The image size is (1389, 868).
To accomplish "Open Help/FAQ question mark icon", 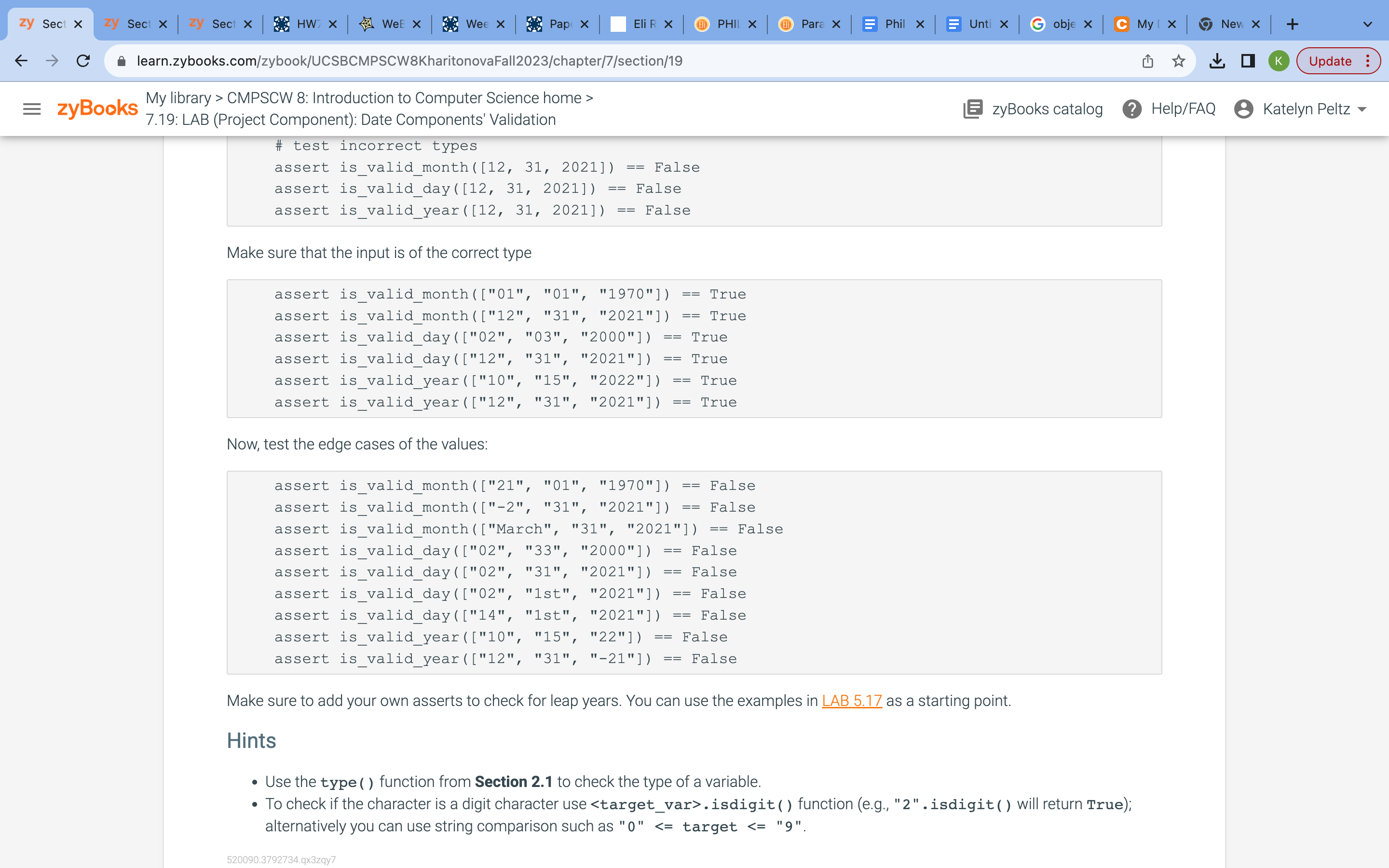I will (x=1131, y=108).
